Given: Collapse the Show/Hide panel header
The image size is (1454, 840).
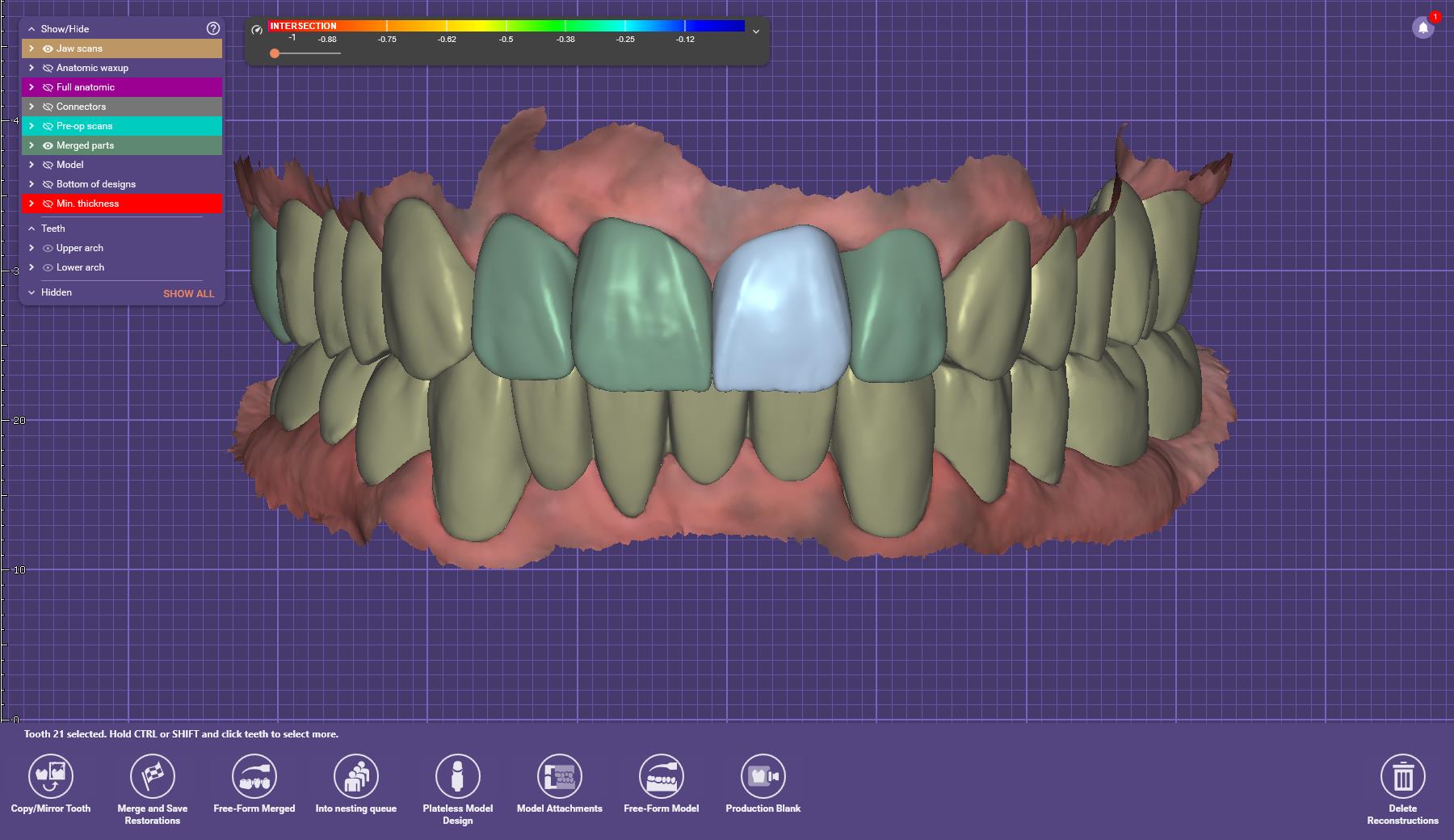Looking at the screenshot, I should pos(32,29).
